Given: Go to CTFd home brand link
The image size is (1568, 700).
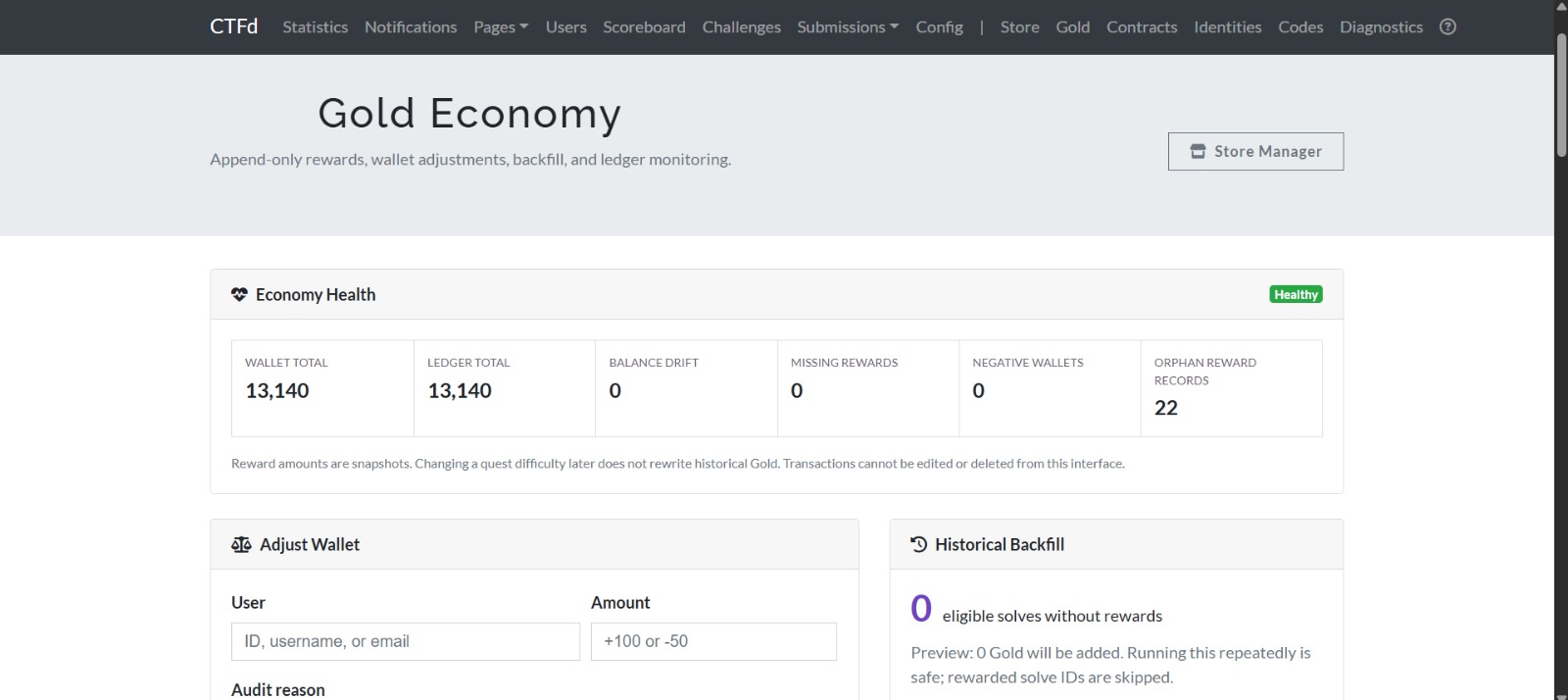Looking at the screenshot, I should click(233, 26).
